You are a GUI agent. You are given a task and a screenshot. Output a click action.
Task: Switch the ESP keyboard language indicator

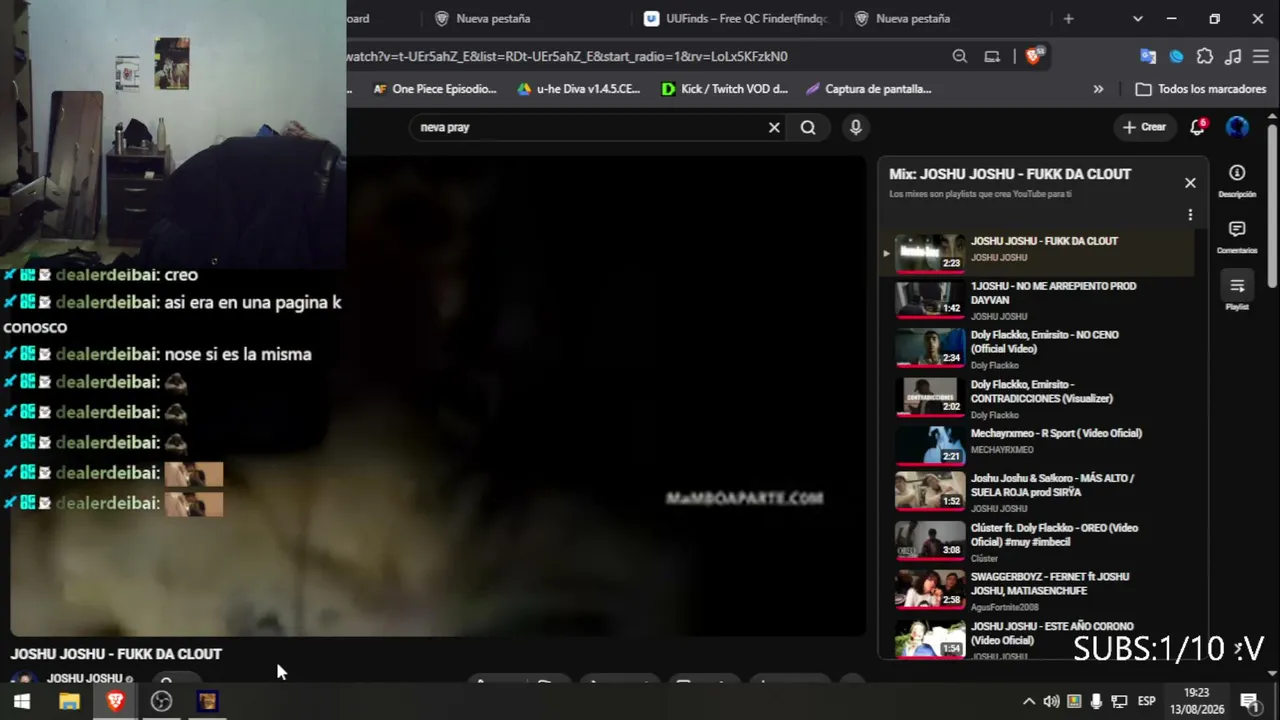click(x=1147, y=701)
